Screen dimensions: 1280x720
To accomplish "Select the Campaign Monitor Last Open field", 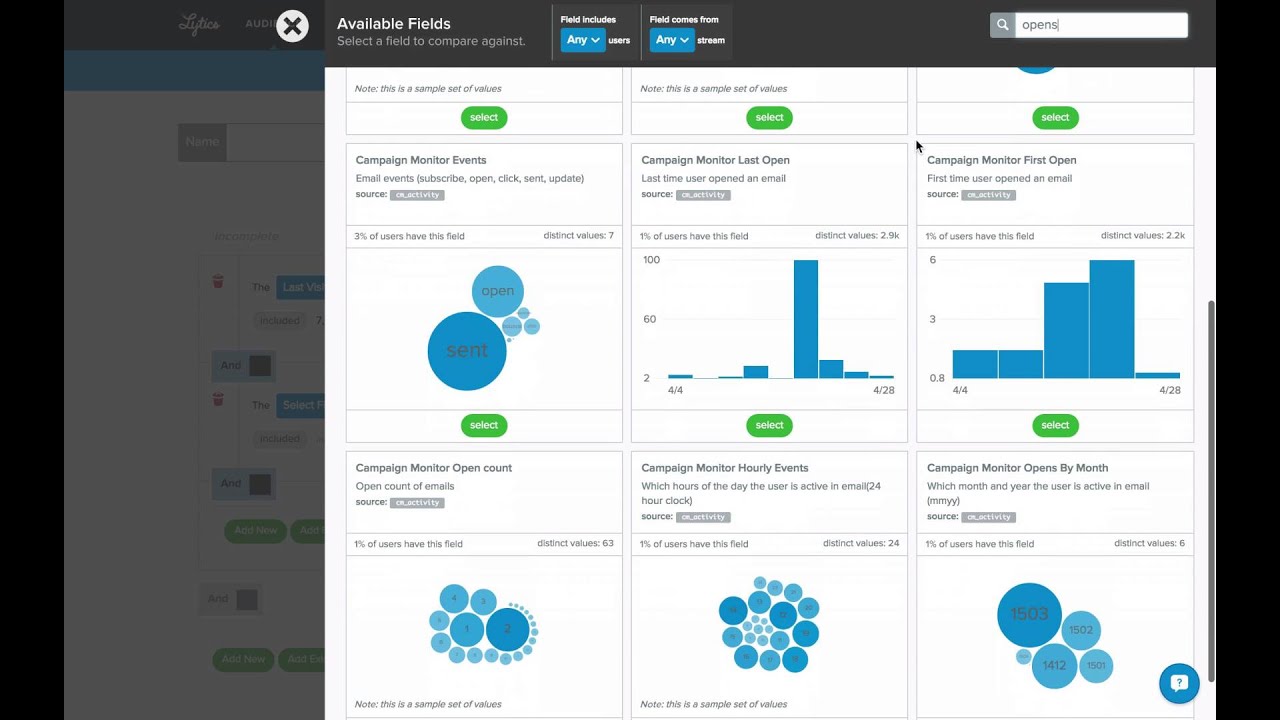I will tap(769, 425).
